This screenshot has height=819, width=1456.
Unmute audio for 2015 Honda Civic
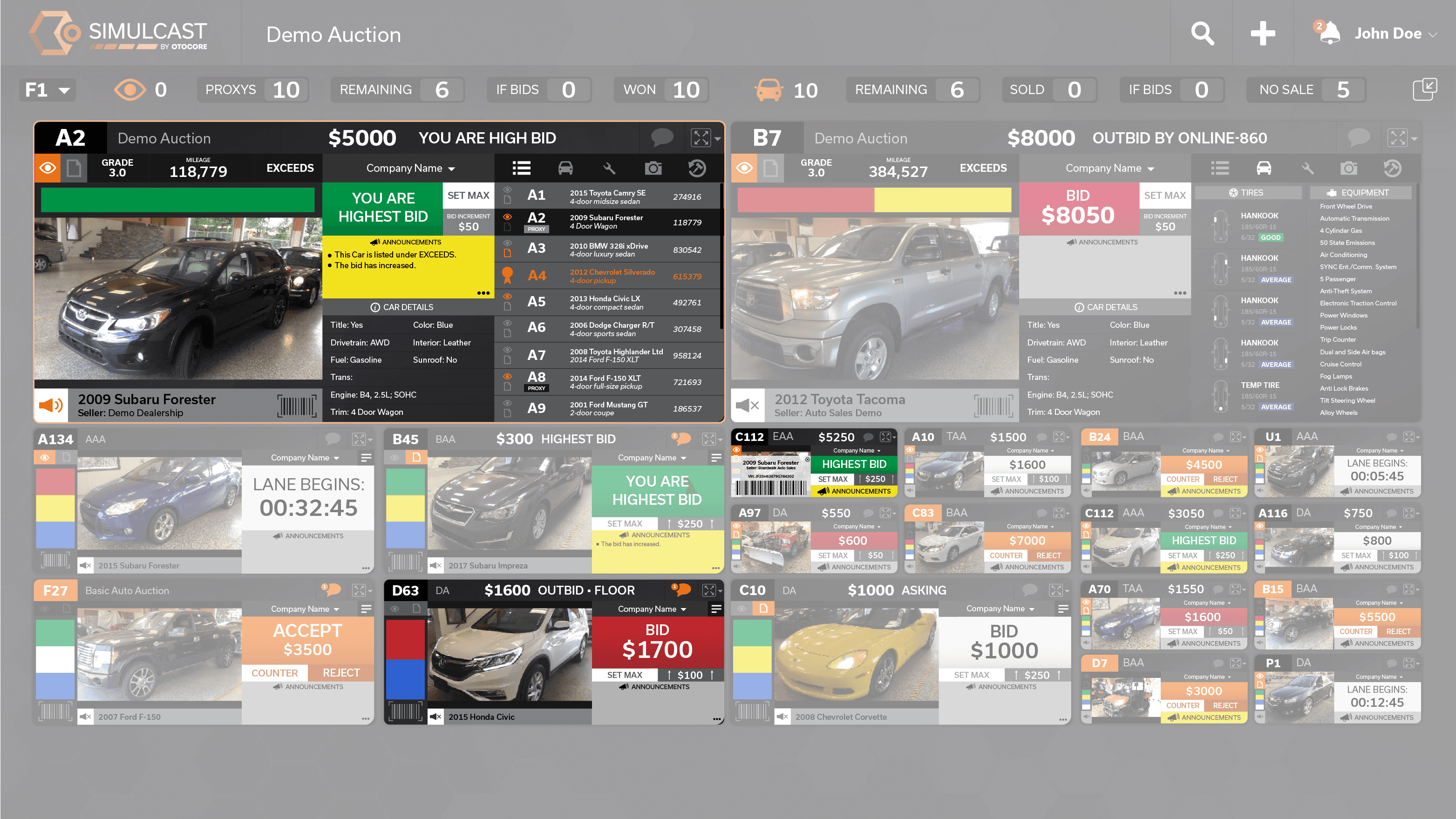[x=435, y=716]
